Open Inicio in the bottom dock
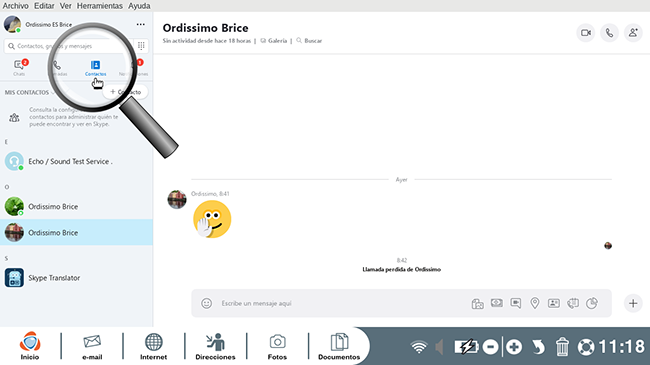Screen dimensions: 650x365 (30, 346)
